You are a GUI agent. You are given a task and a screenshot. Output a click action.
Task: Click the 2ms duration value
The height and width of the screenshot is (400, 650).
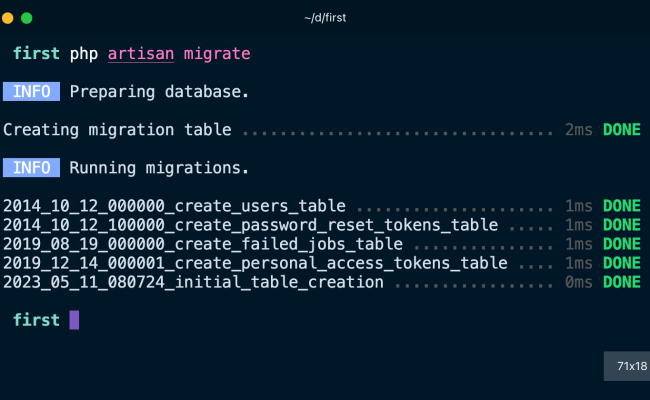(579, 130)
